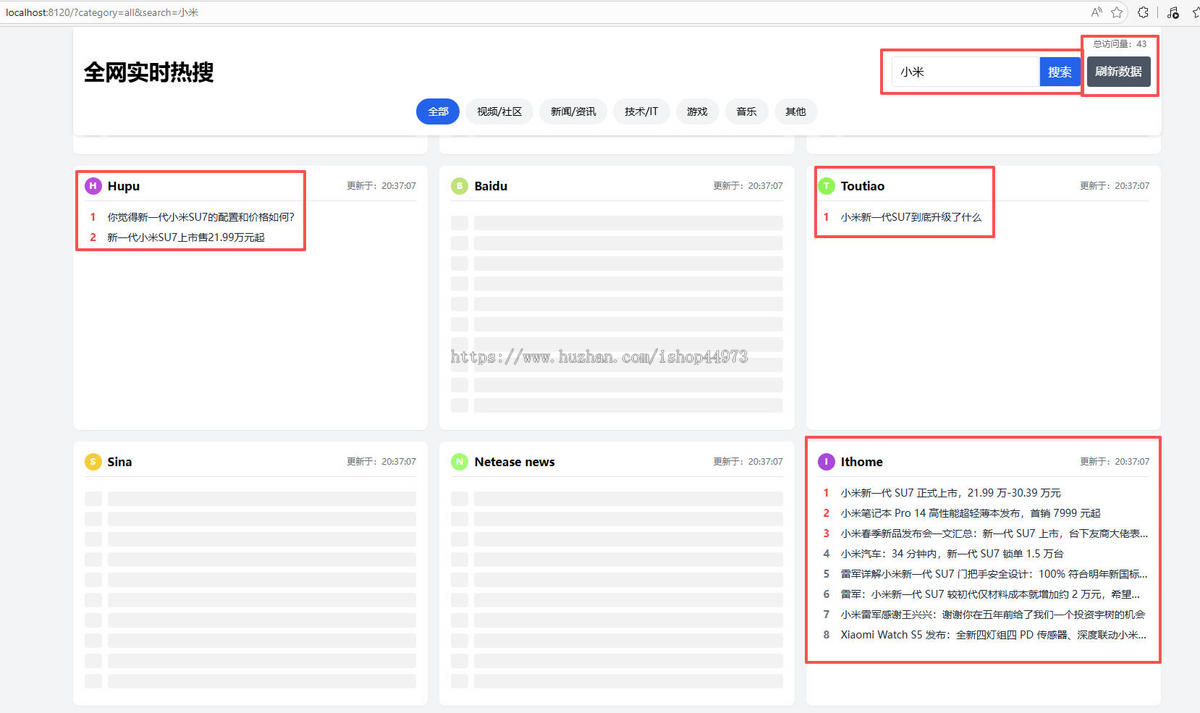This screenshot has height=713, width=1200.
Task: Focus the search field containing 小米
Action: (966, 72)
